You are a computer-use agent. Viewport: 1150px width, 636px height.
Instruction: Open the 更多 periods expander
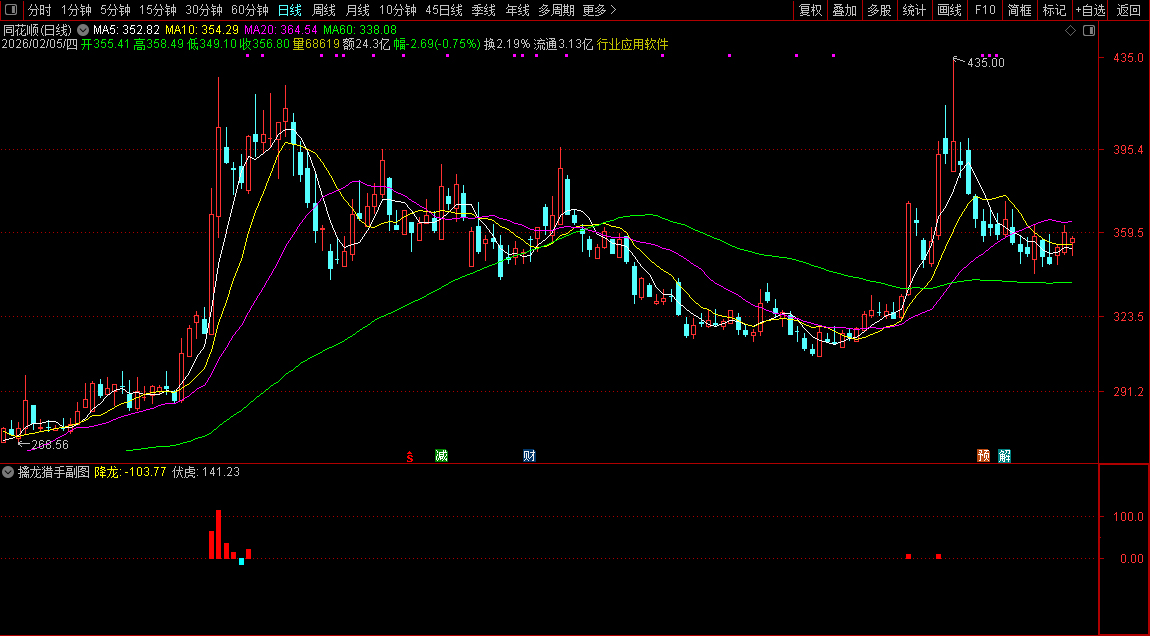click(599, 10)
